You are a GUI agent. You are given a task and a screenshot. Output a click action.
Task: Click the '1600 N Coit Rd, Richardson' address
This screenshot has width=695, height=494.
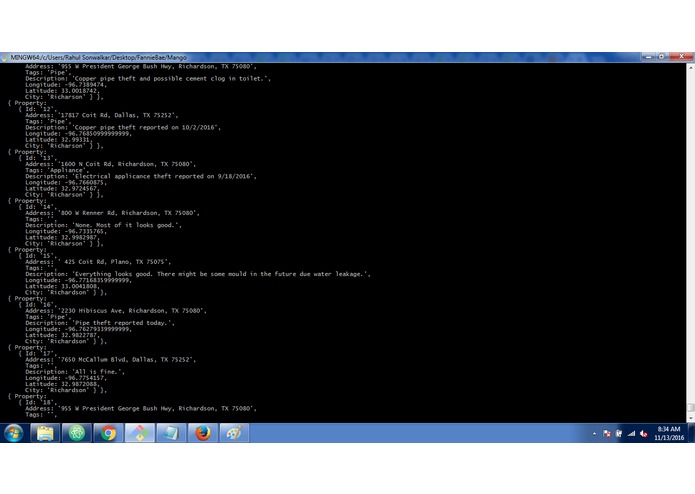(110, 164)
